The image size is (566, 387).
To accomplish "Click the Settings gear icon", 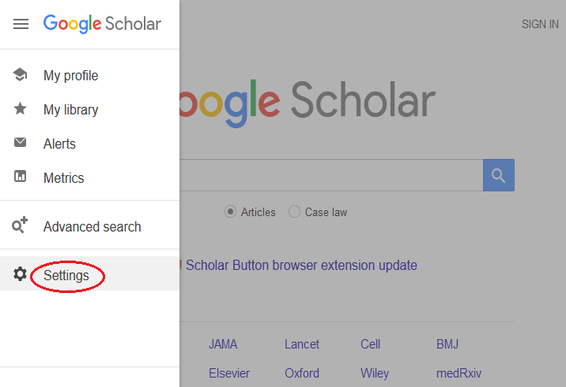I will point(20,274).
